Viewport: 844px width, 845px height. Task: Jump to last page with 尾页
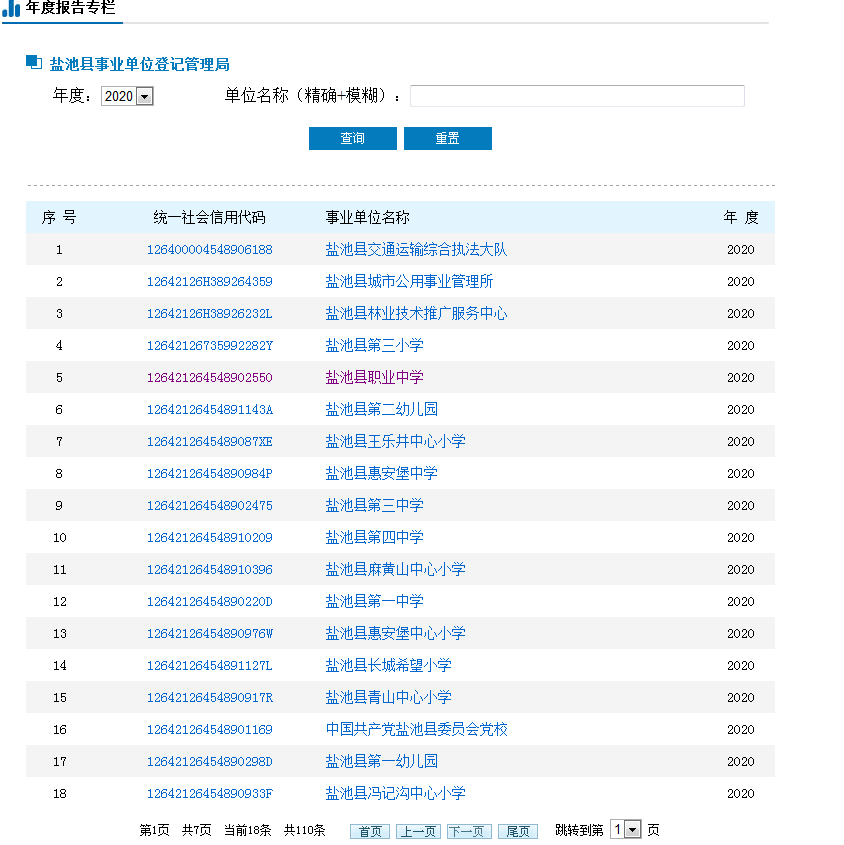click(x=518, y=832)
